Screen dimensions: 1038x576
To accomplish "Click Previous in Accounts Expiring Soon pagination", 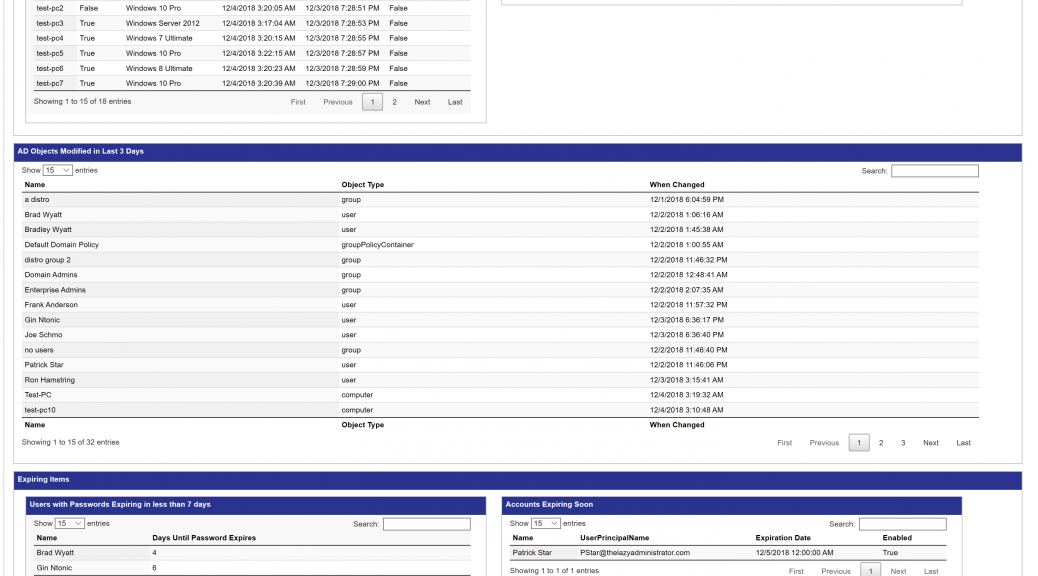I will (836, 571).
